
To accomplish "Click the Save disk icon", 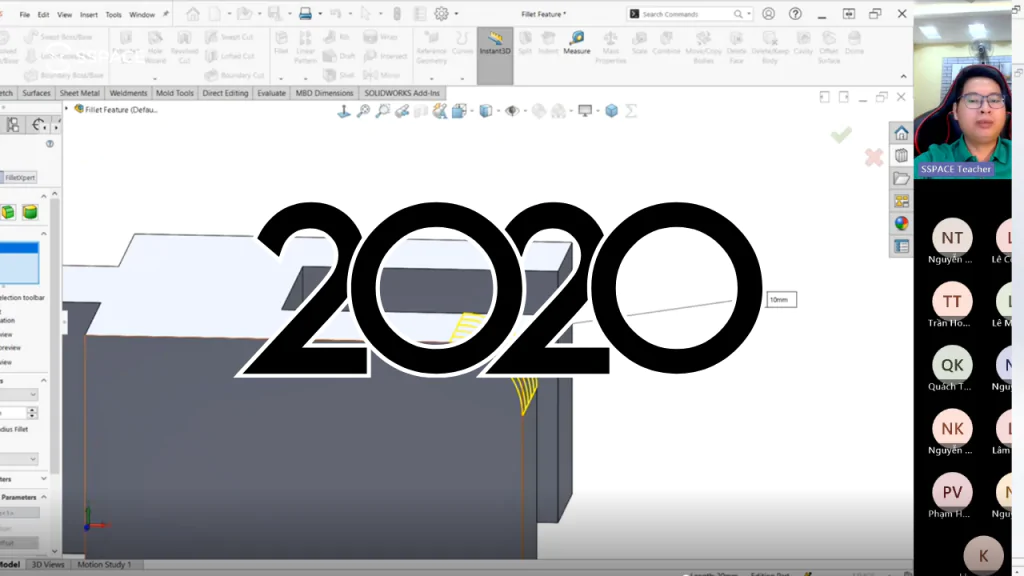I will [274, 14].
